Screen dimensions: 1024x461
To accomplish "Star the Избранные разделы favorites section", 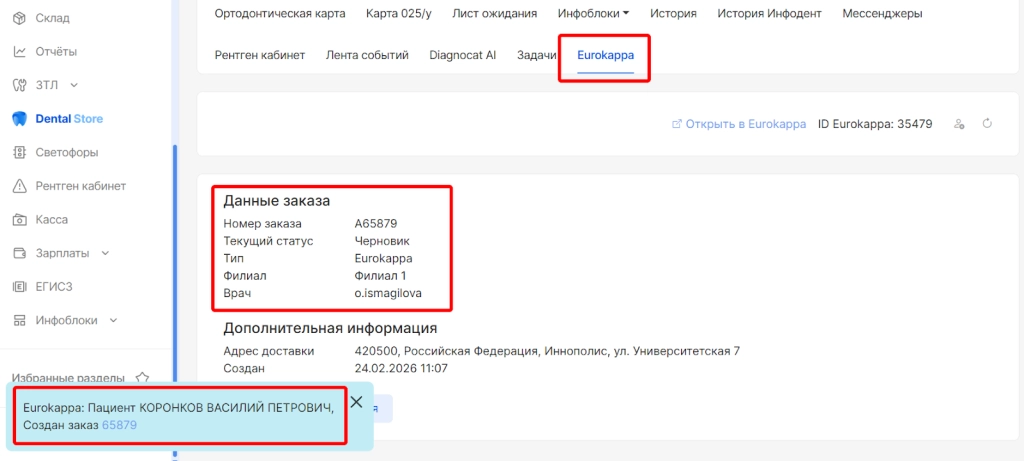I will coord(142,378).
